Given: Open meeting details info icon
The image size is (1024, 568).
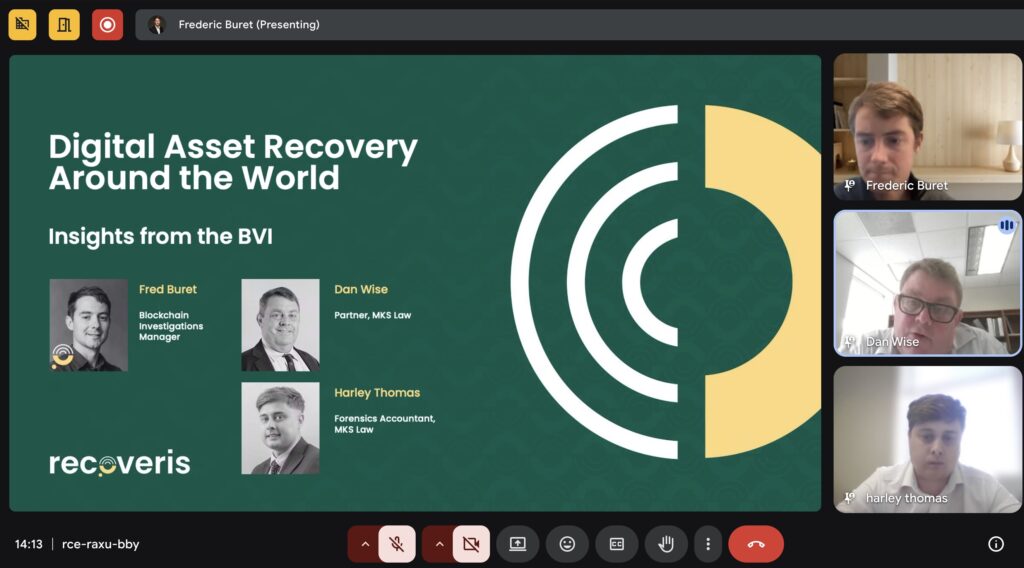Looking at the screenshot, I should 995,544.
